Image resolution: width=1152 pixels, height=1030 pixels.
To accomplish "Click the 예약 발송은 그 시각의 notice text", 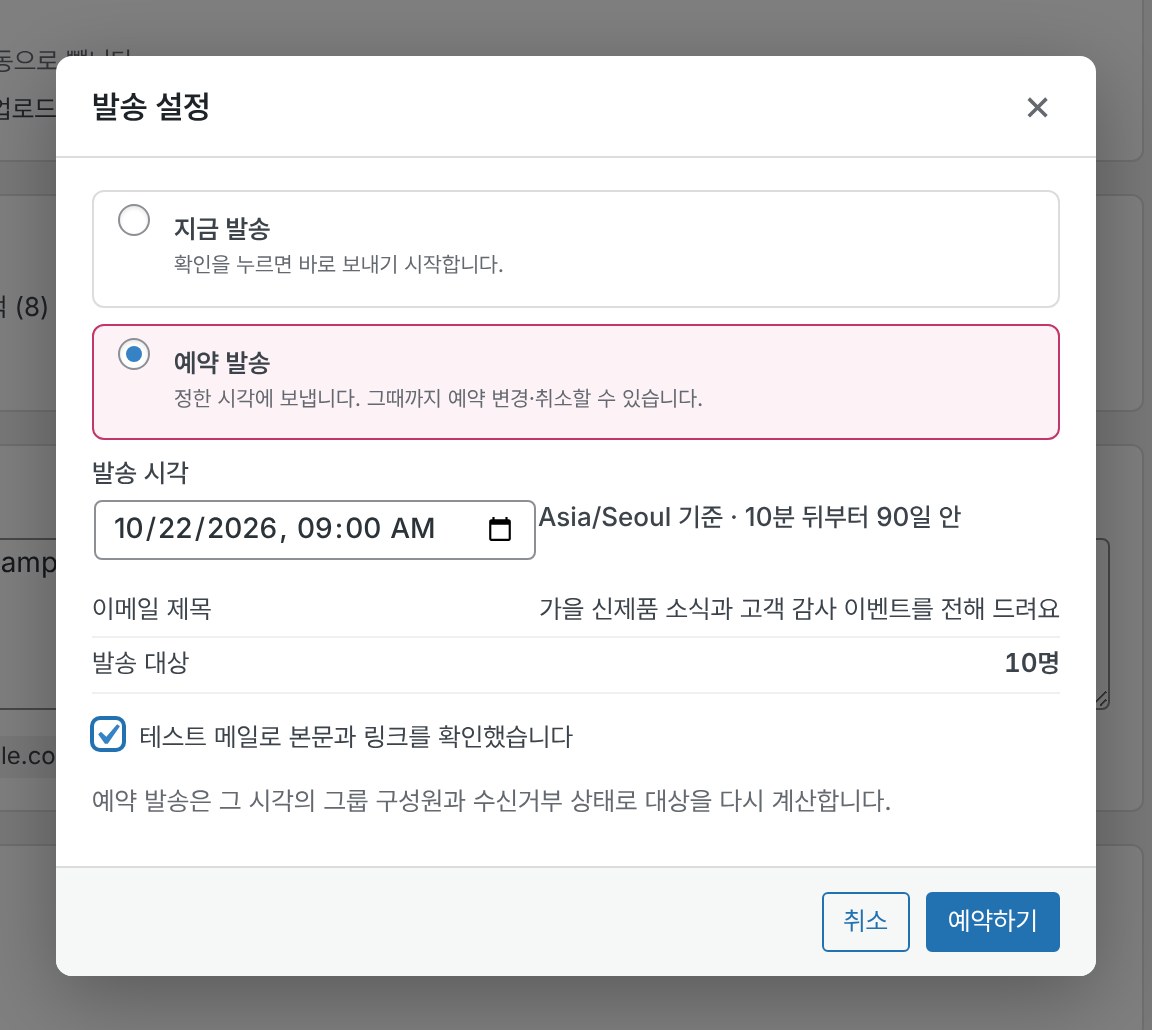I will (492, 800).
